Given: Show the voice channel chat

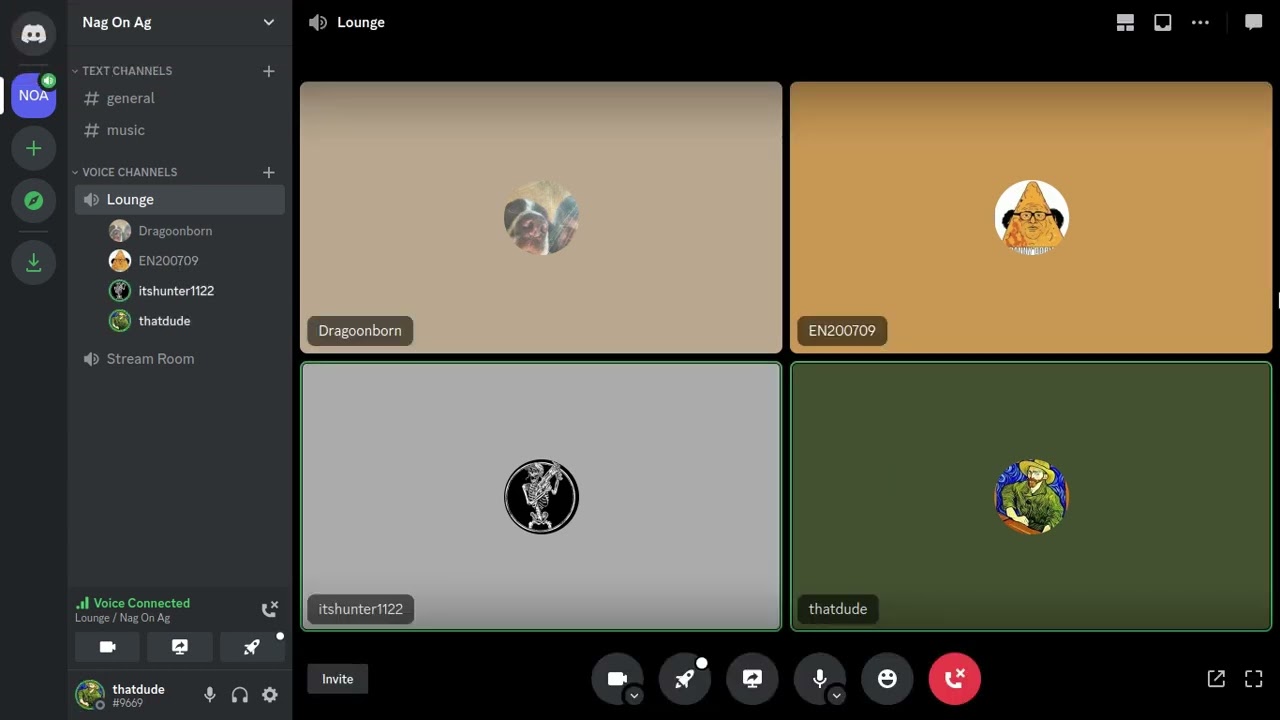Looking at the screenshot, I should coord(1253,22).
